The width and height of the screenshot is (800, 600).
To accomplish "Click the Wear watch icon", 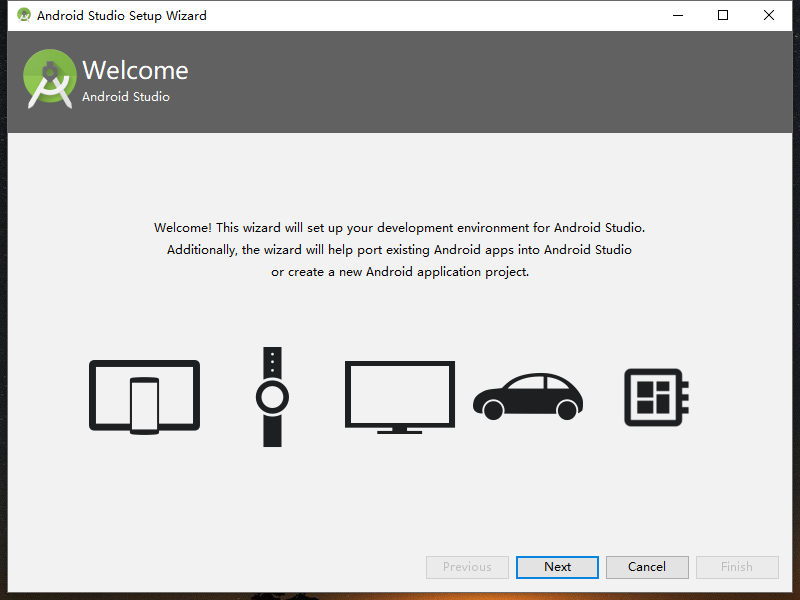I will [272, 397].
